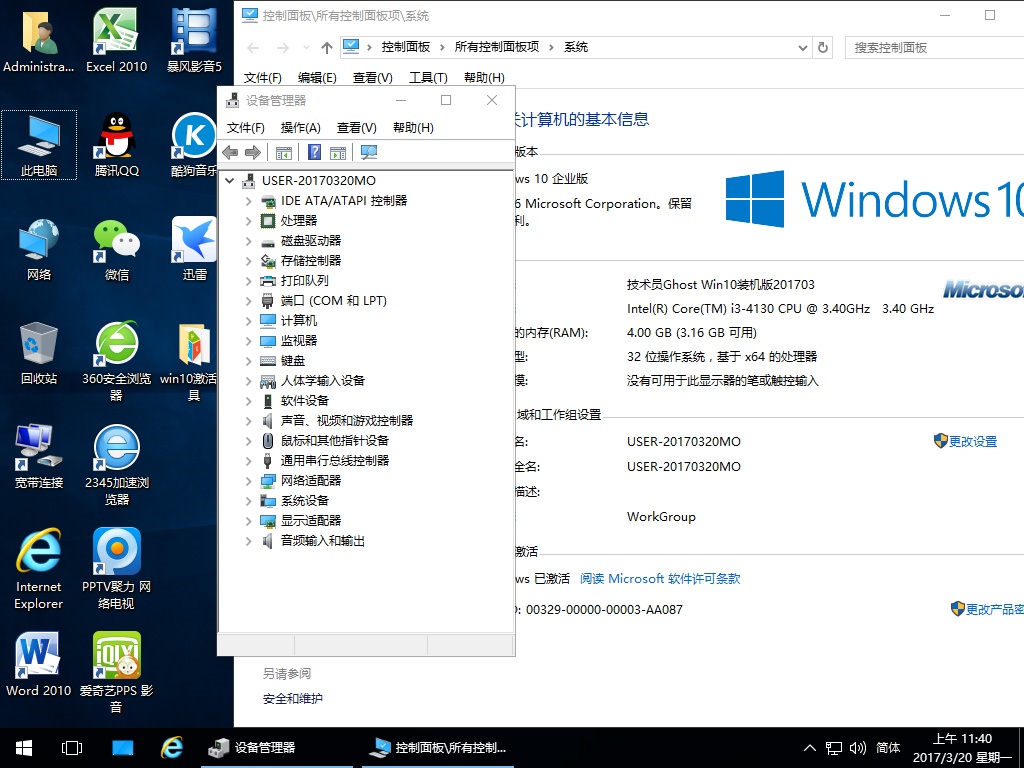1024x768 pixels.
Task: Open Control Panel 工具(T) menu
Action: click(x=428, y=78)
